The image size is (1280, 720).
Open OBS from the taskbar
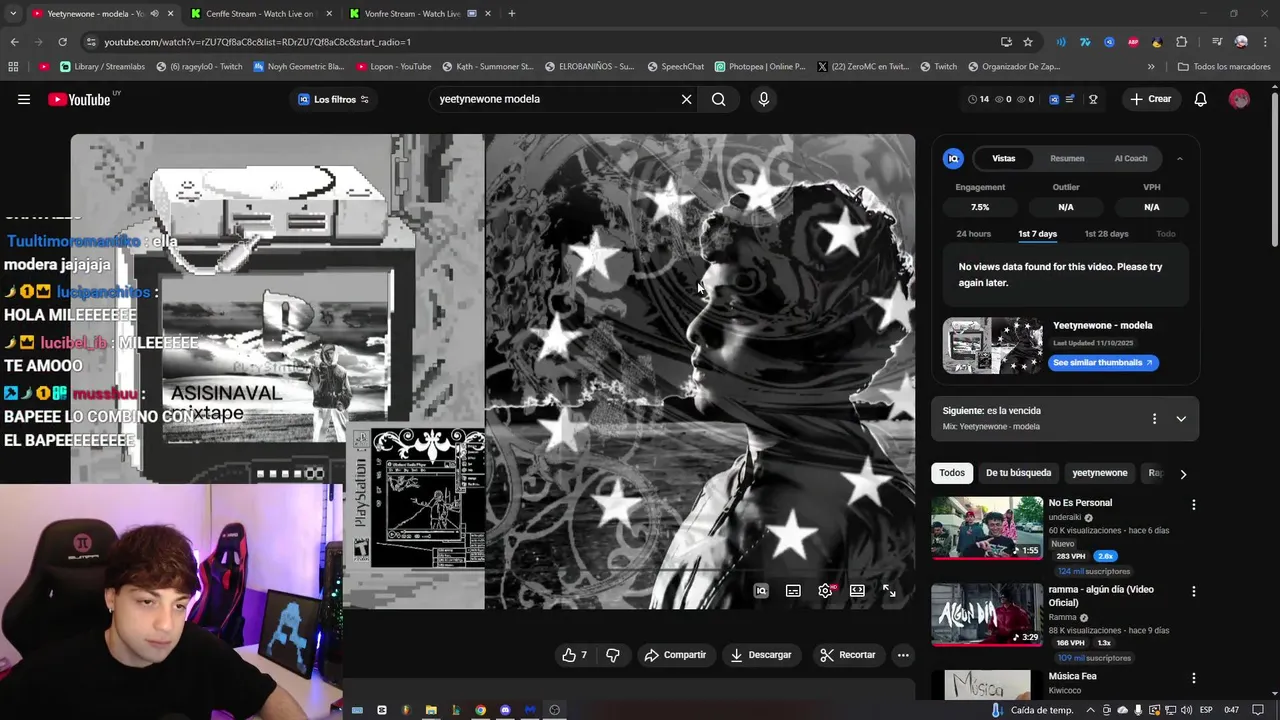click(555, 710)
